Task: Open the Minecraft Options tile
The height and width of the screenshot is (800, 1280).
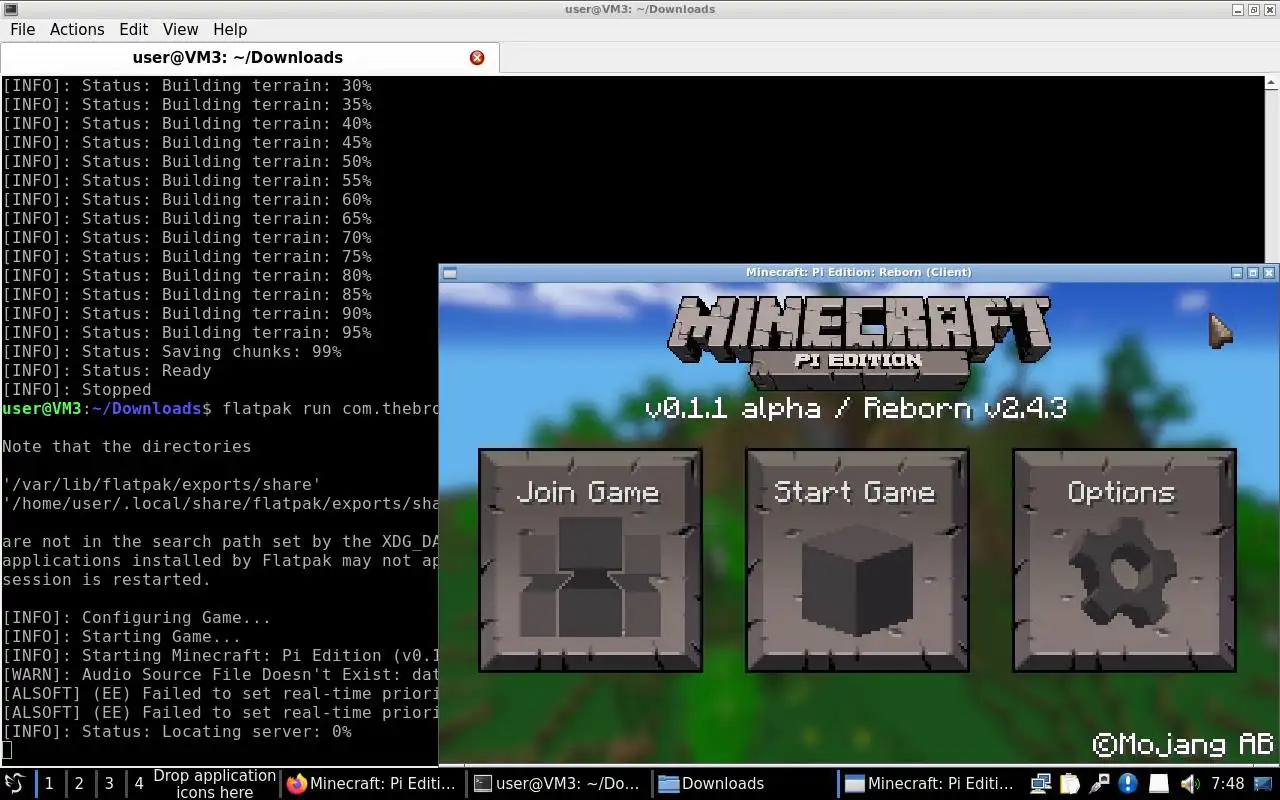Action: [x=1124, y=560]
